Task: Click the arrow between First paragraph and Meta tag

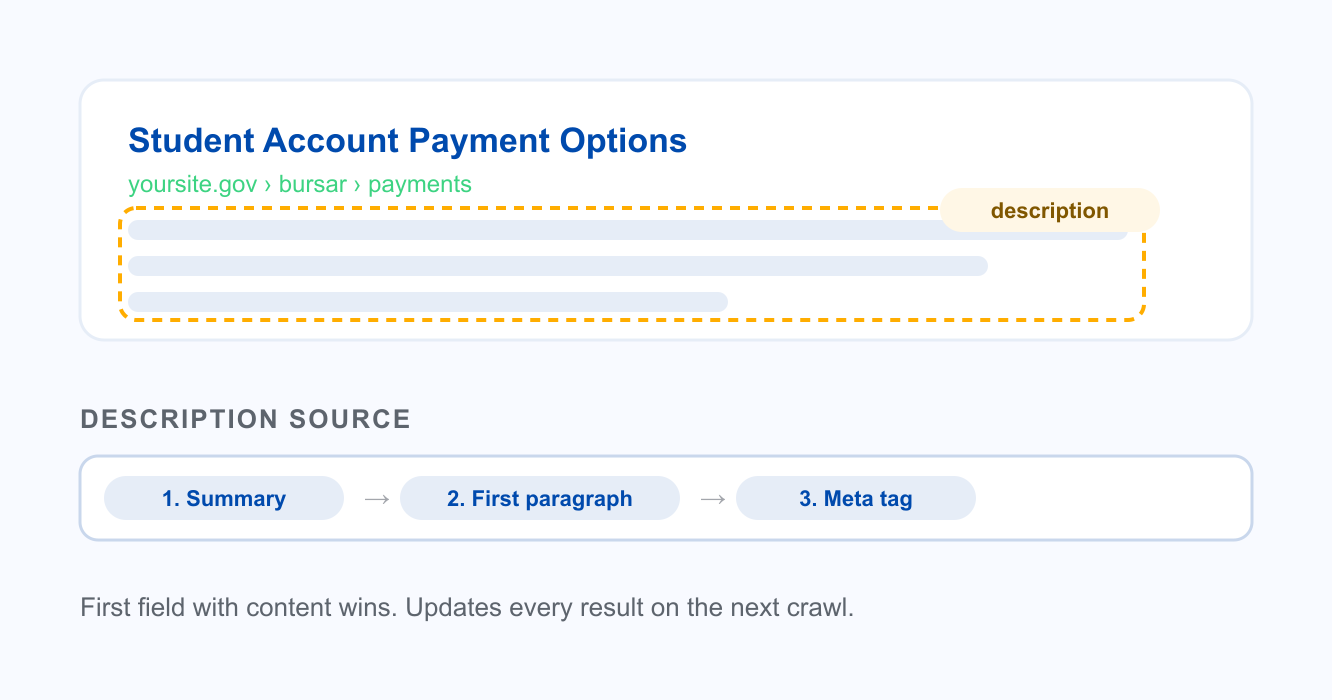Action: pos(712,498)
